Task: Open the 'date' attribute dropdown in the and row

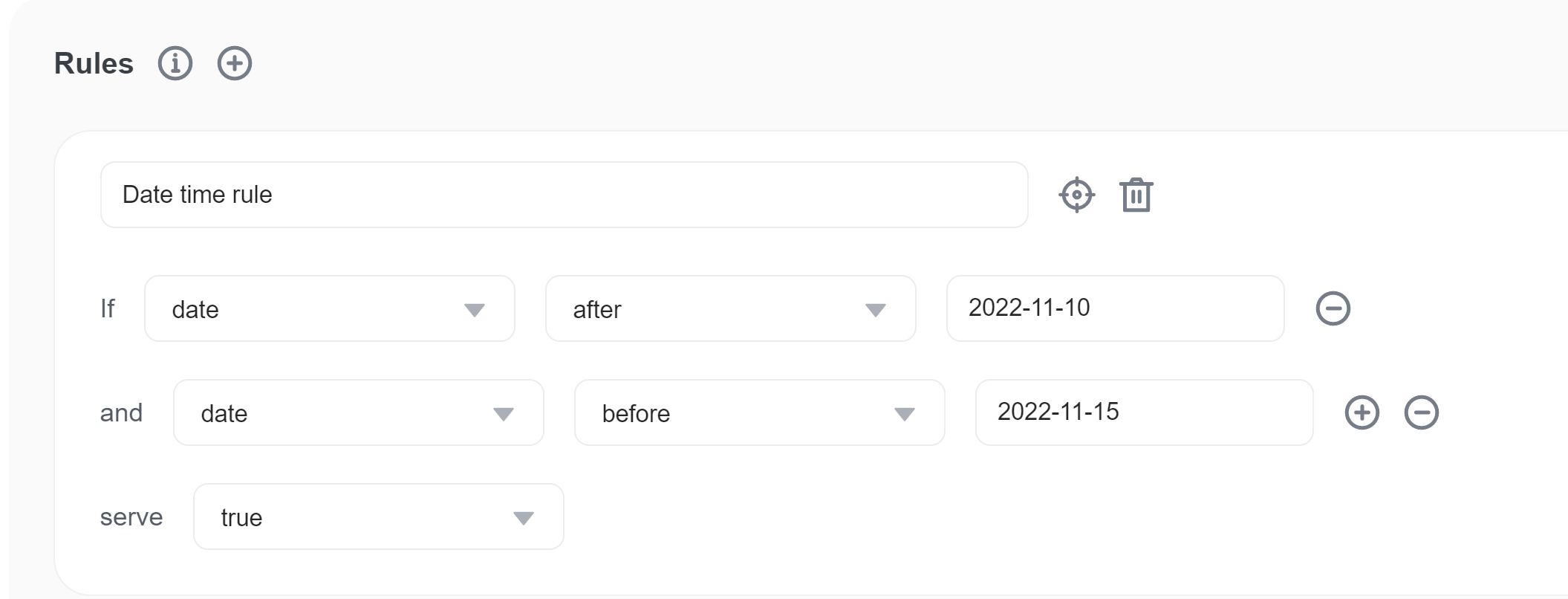Action: (358, 412)
